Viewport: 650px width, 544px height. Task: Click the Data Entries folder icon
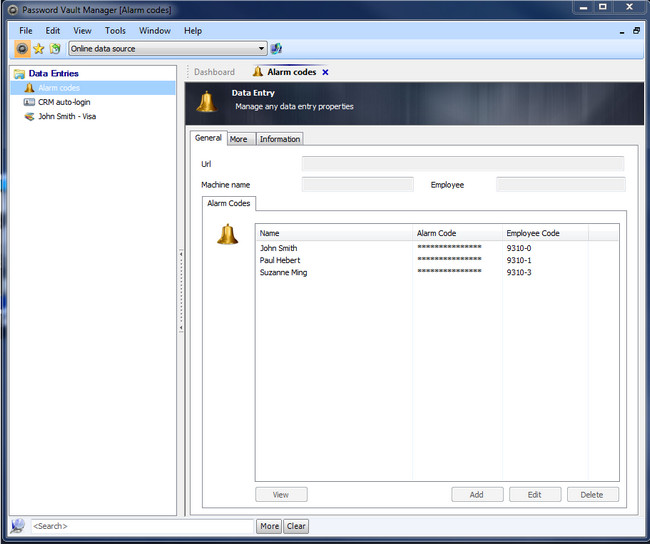pos(19,74)
